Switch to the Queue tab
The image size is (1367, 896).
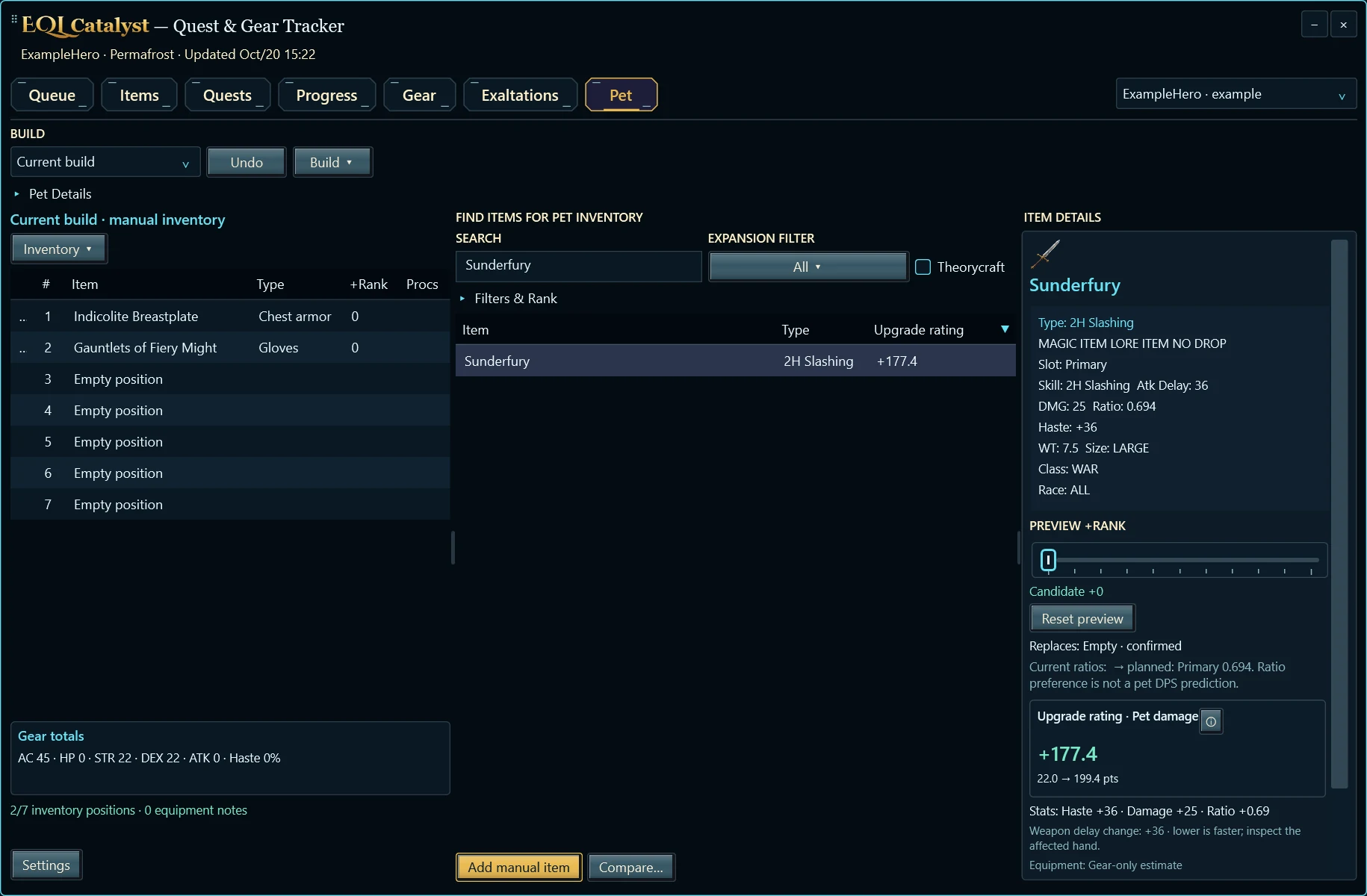tap(52, 95)
